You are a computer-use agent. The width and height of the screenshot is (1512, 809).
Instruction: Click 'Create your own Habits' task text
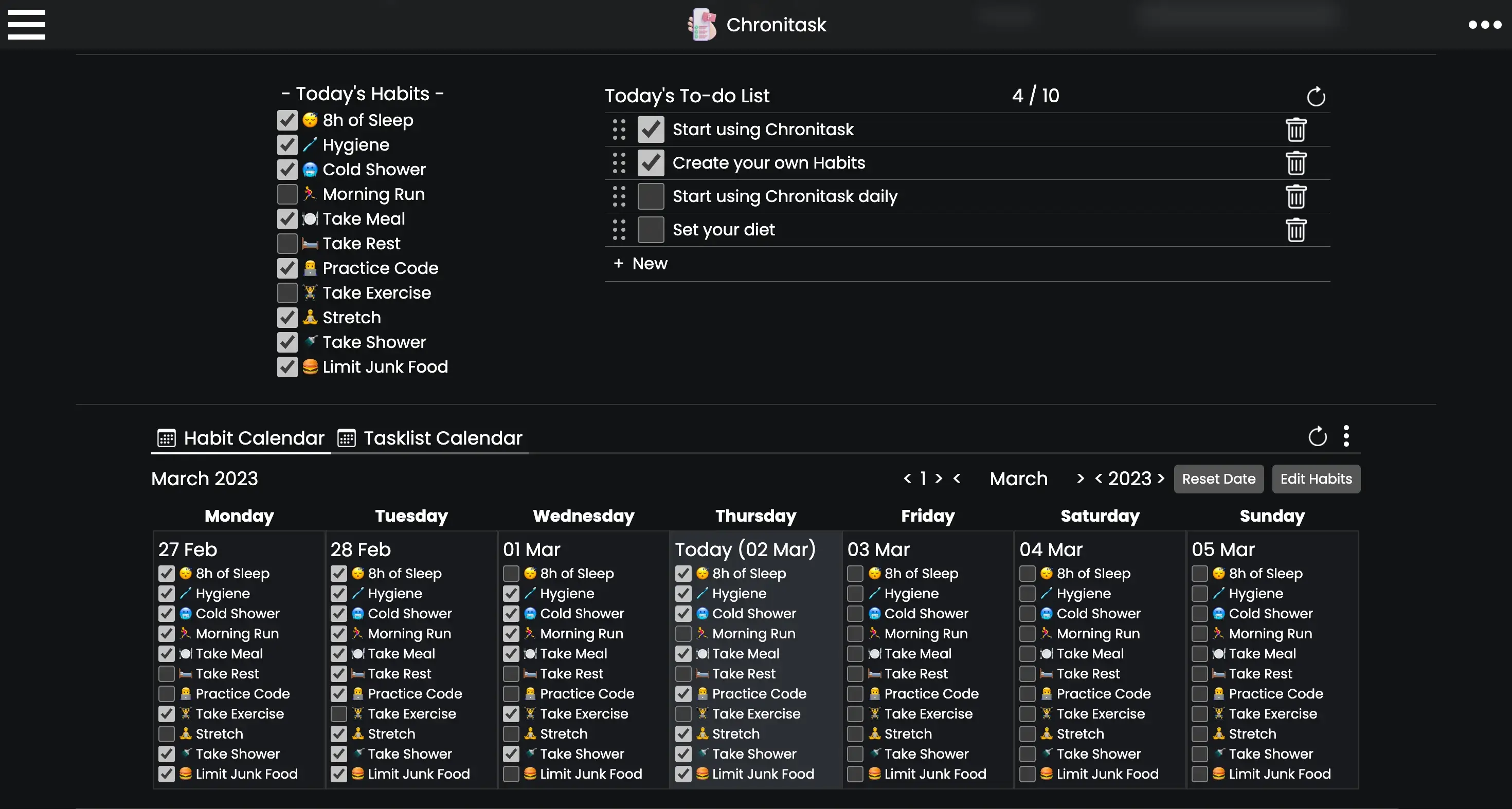click(x=769, y=163)
